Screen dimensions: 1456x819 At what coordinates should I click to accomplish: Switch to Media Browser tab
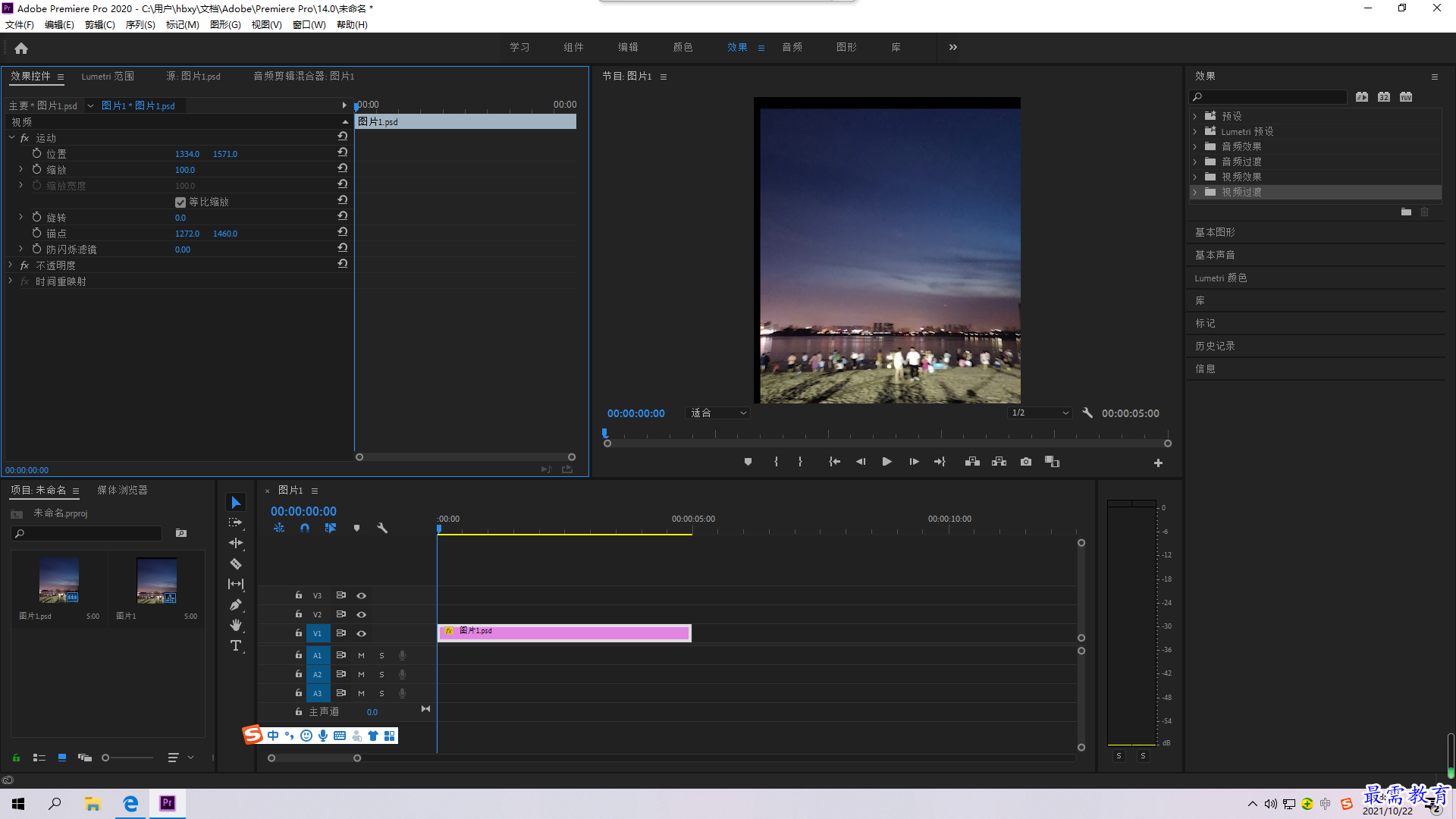(x=122, y=490)
